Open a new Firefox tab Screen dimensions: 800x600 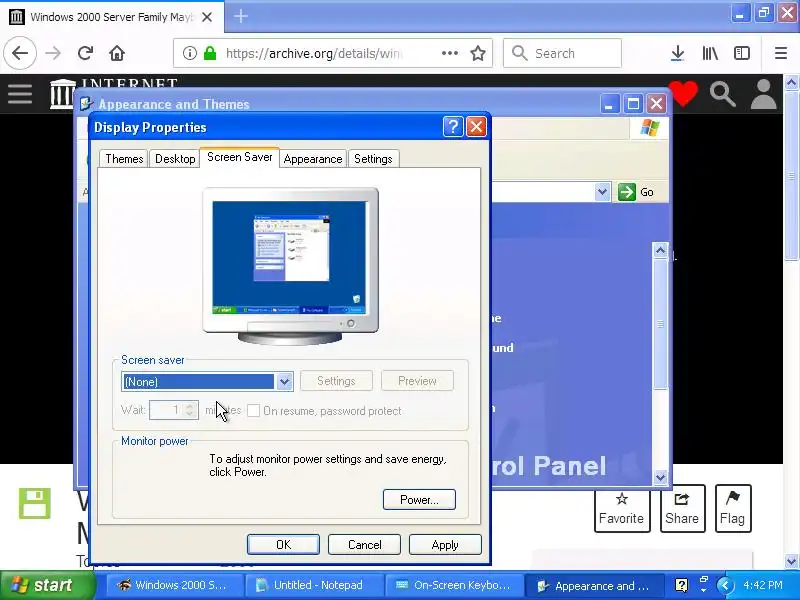coord(240,16)
